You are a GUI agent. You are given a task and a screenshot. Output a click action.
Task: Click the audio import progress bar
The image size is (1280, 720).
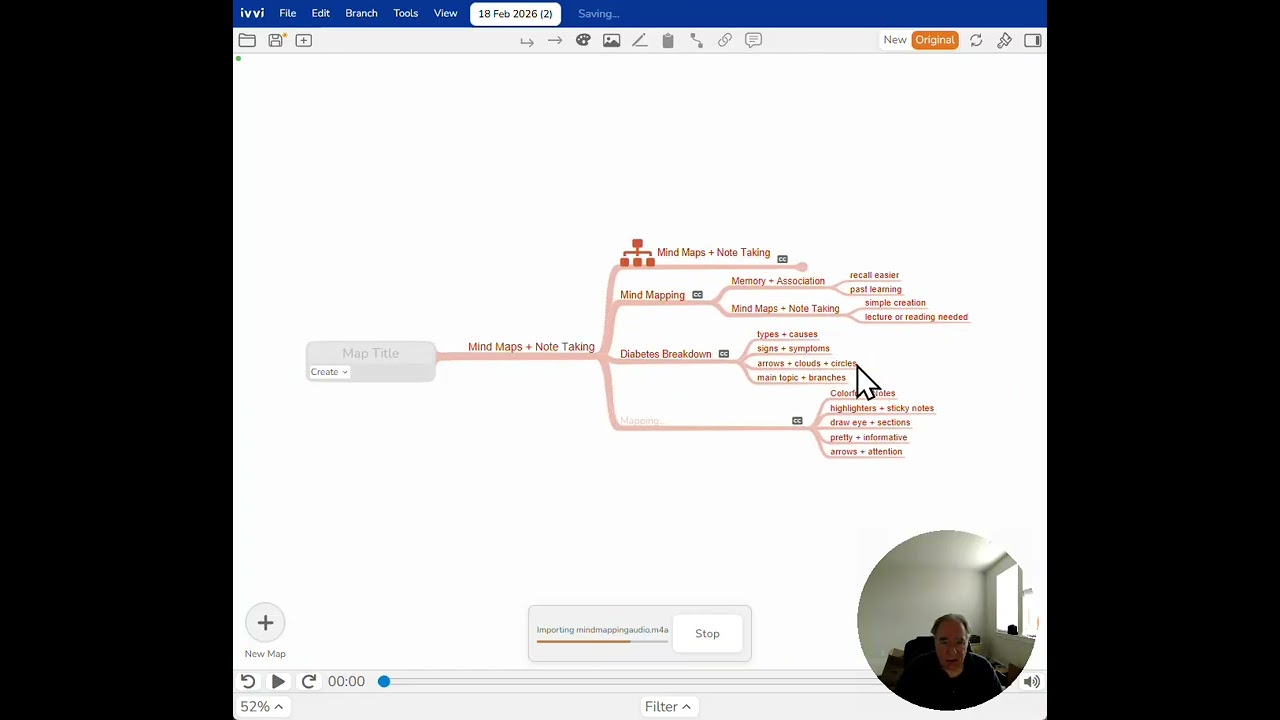point(602,641)
